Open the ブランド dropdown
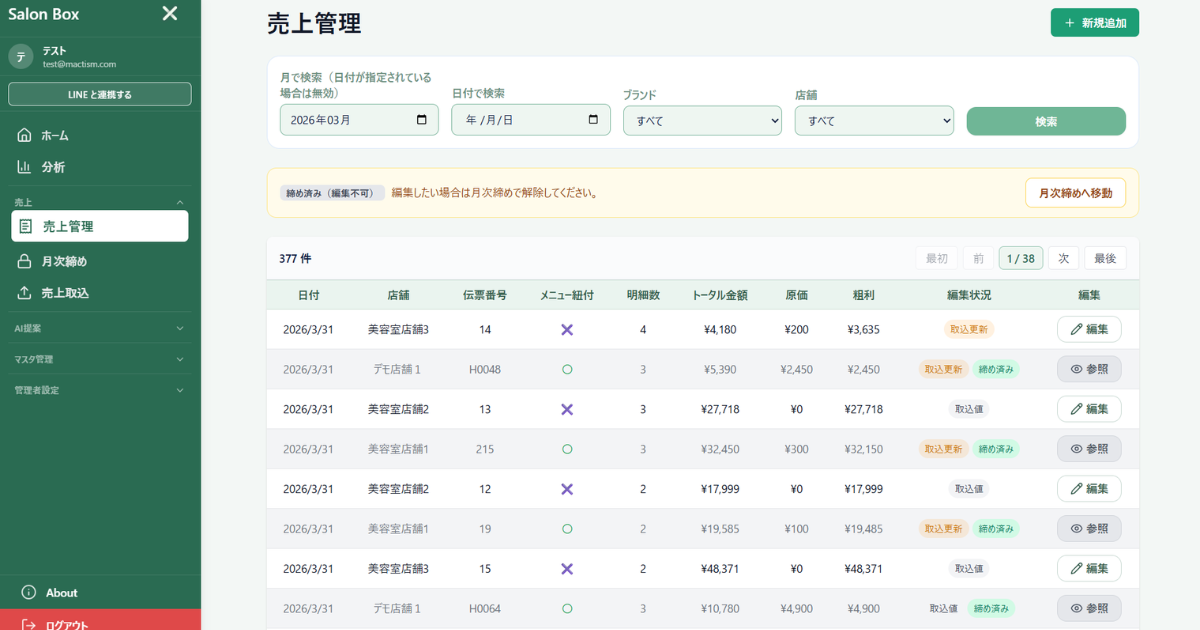Image resolution: width=1200 pixels, height=630 pixels. click(x=702, y=120)
